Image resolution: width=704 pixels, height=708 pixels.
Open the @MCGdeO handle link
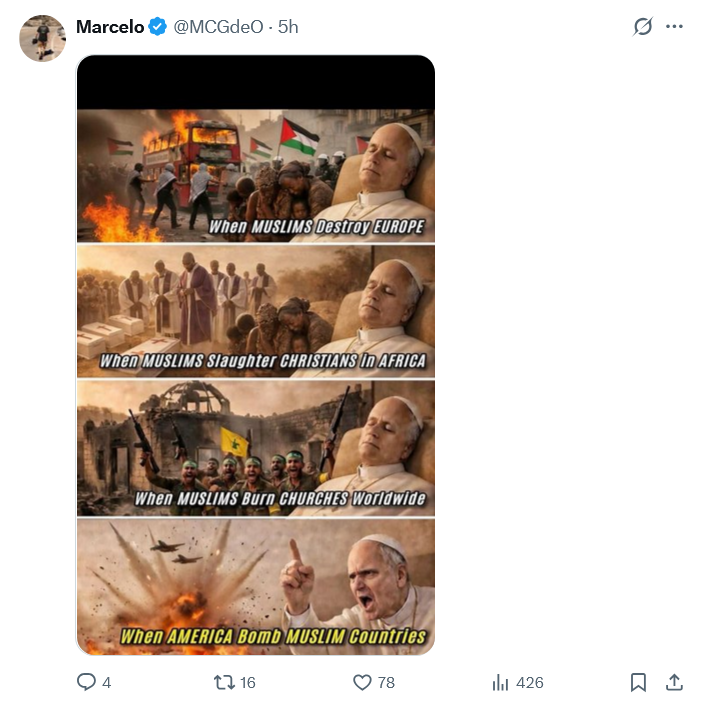218,27
